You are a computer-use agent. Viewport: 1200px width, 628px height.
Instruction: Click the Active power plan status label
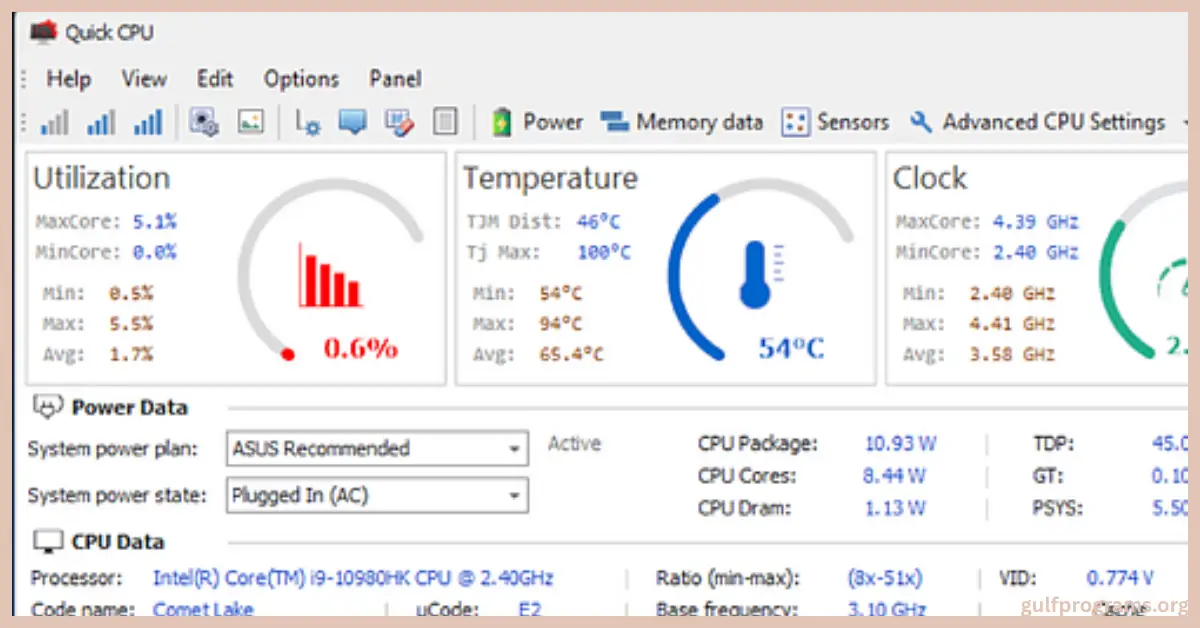click(574, 443)
